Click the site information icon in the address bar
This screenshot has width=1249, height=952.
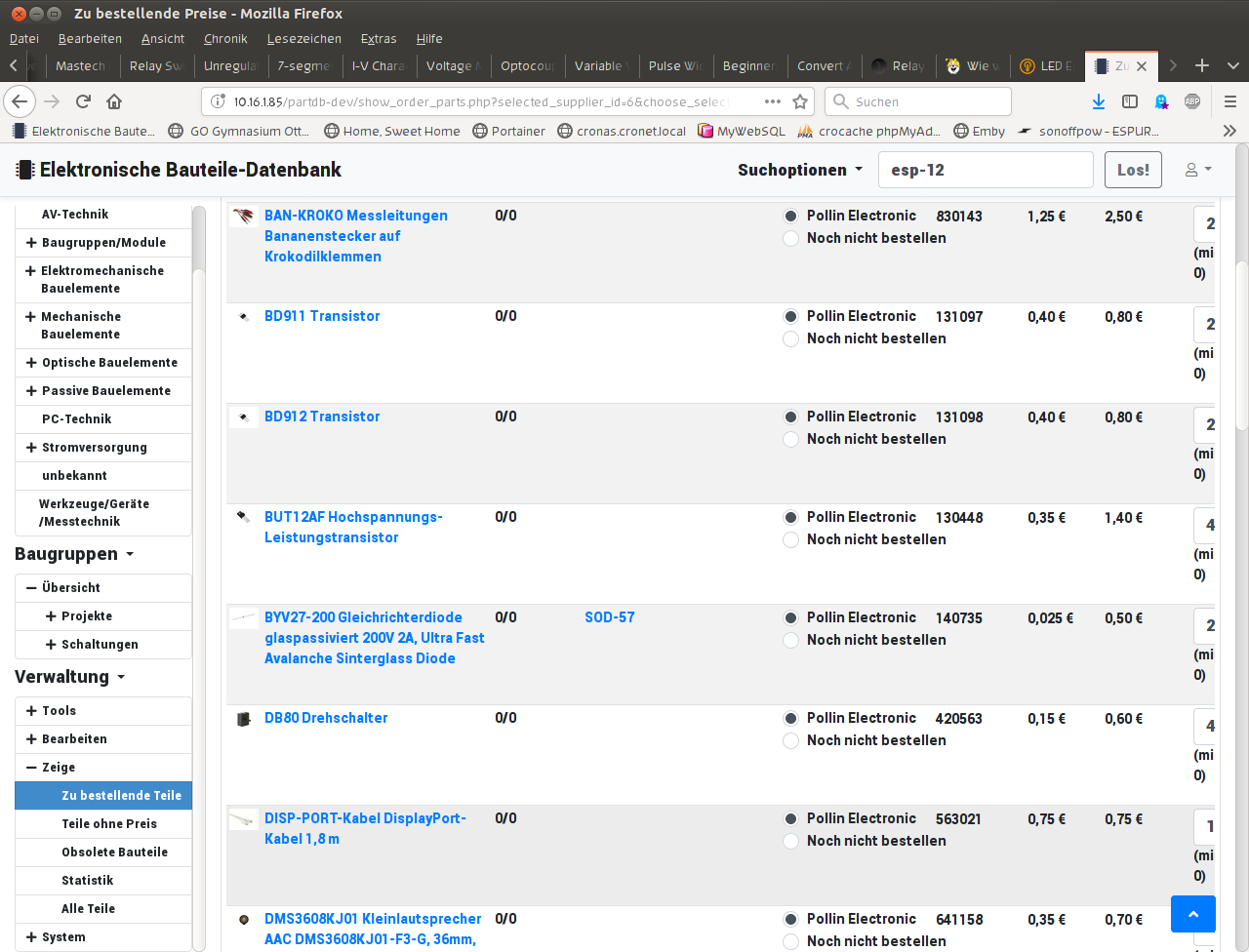(x=218, y=101)
